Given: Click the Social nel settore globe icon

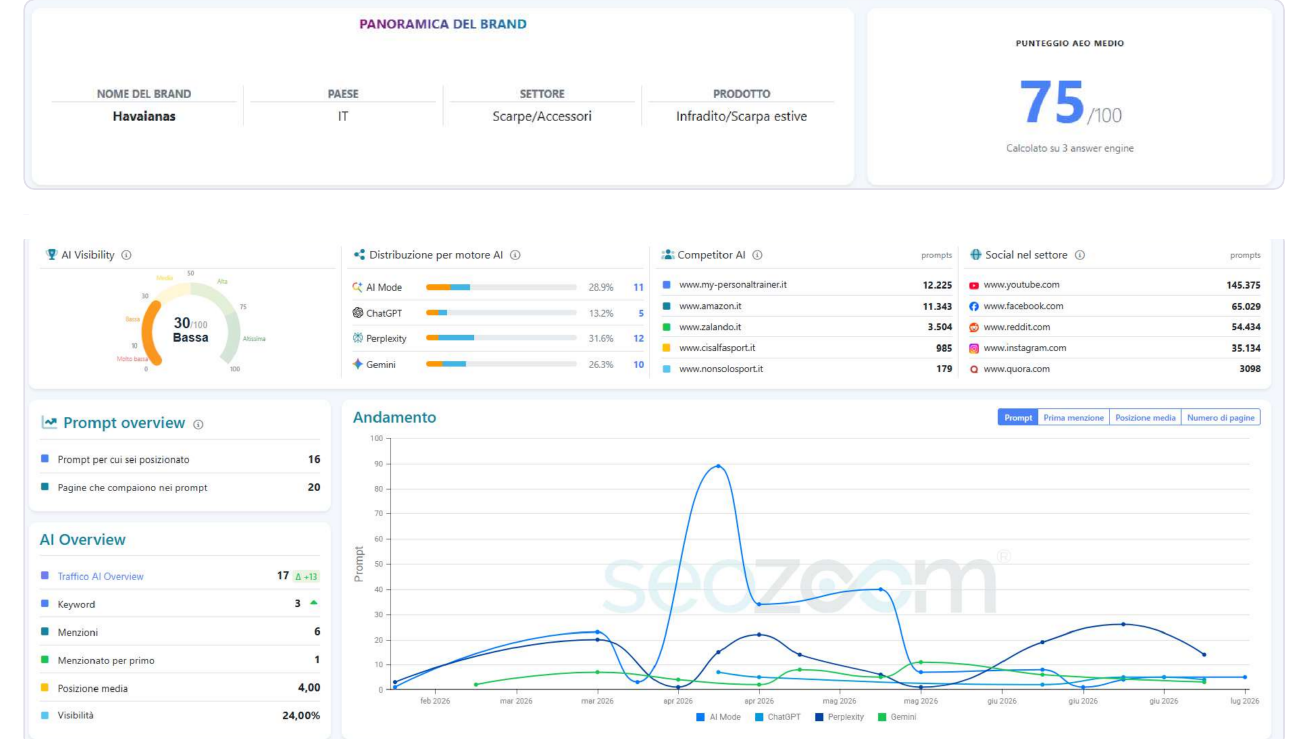Looking at the screenshot, I should coord(975,255).
